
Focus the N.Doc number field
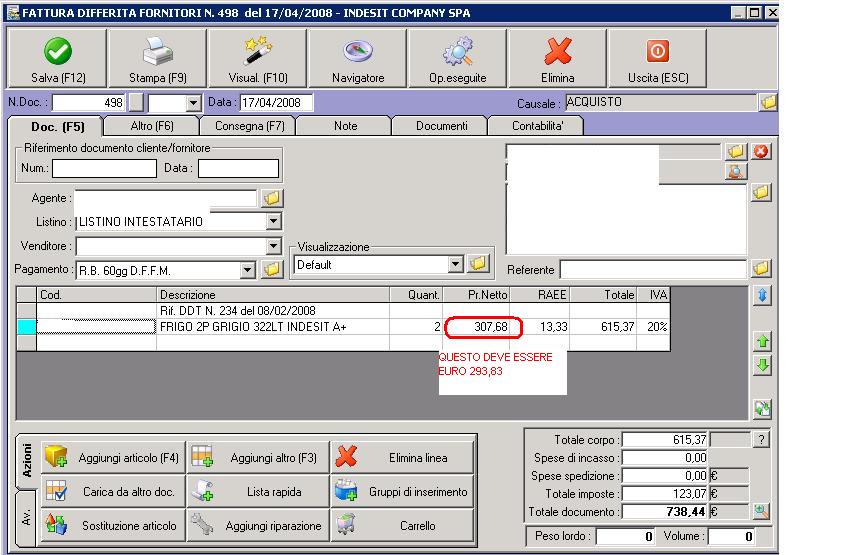(89, 103)
